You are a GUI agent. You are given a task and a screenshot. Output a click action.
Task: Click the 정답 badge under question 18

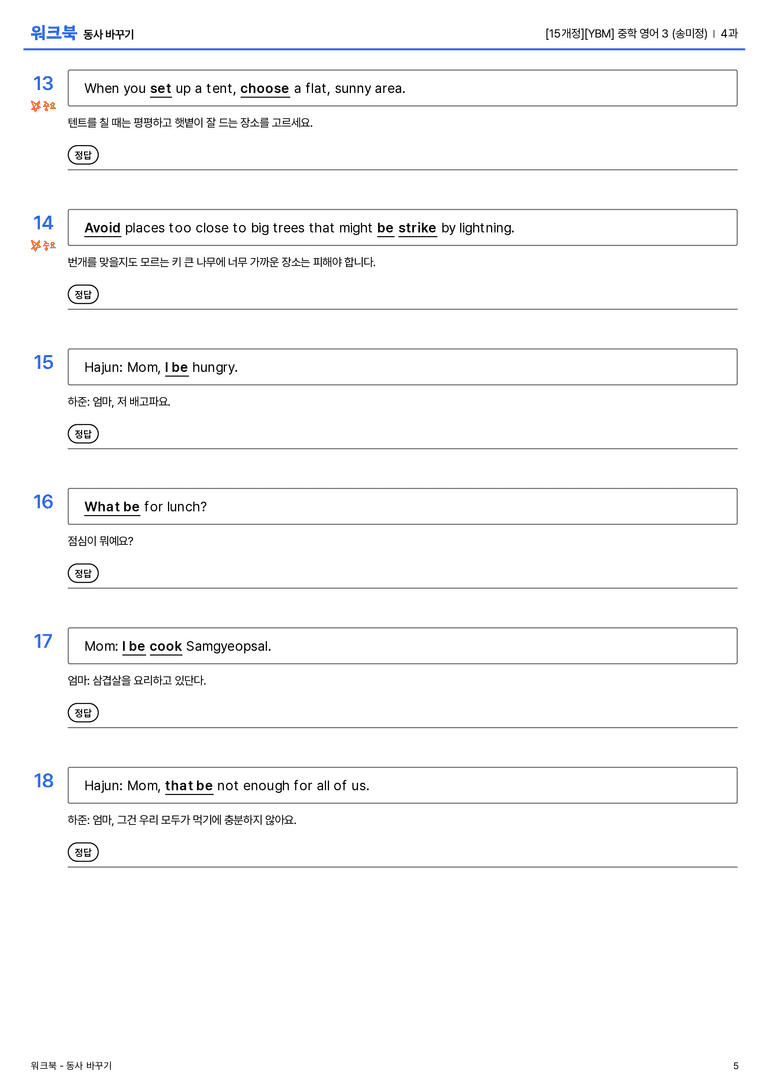(83, 851)
